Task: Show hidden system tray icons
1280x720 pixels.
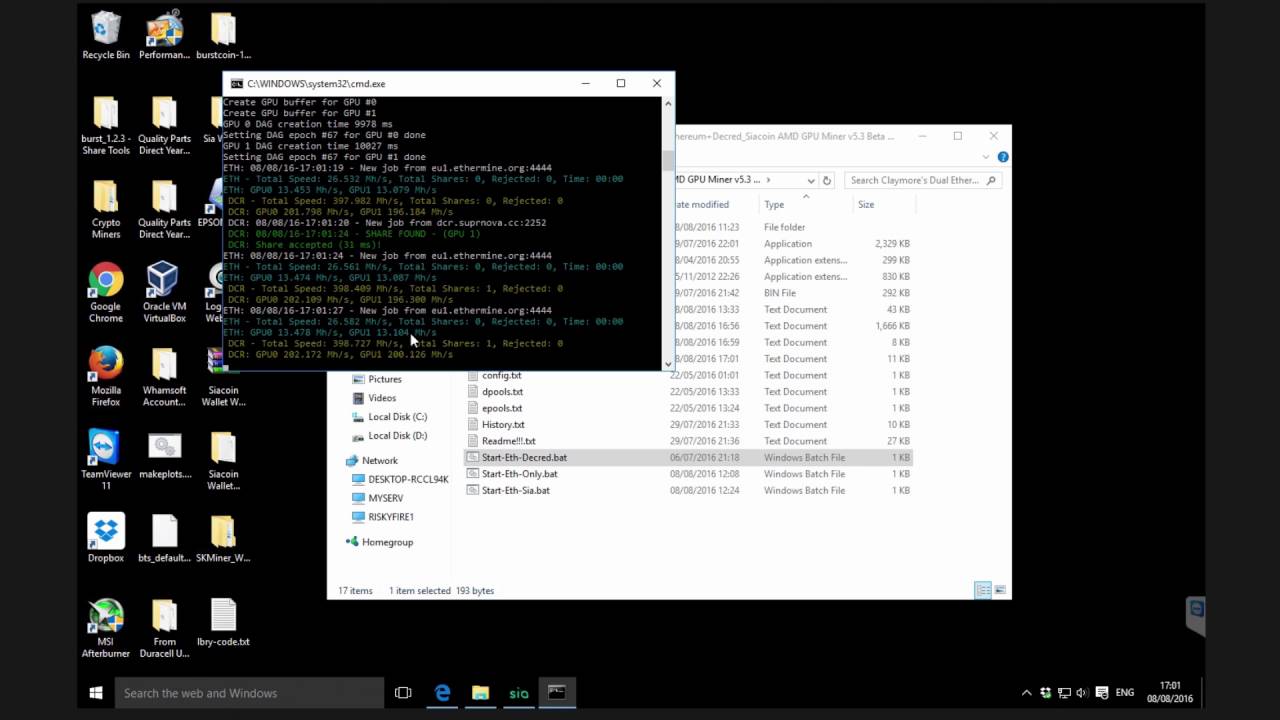Action: coord(1026,693)
